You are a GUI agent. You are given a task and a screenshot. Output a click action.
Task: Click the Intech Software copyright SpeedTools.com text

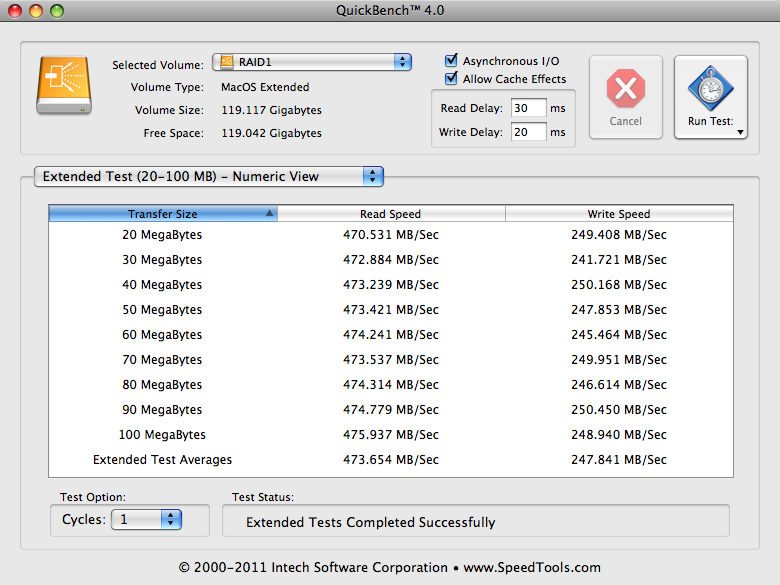click(390, 568)
